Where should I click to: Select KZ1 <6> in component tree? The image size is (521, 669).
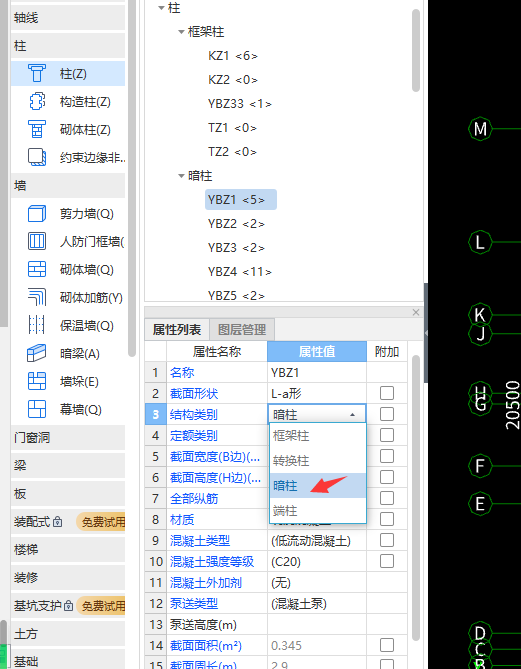(x=233, y=56)
